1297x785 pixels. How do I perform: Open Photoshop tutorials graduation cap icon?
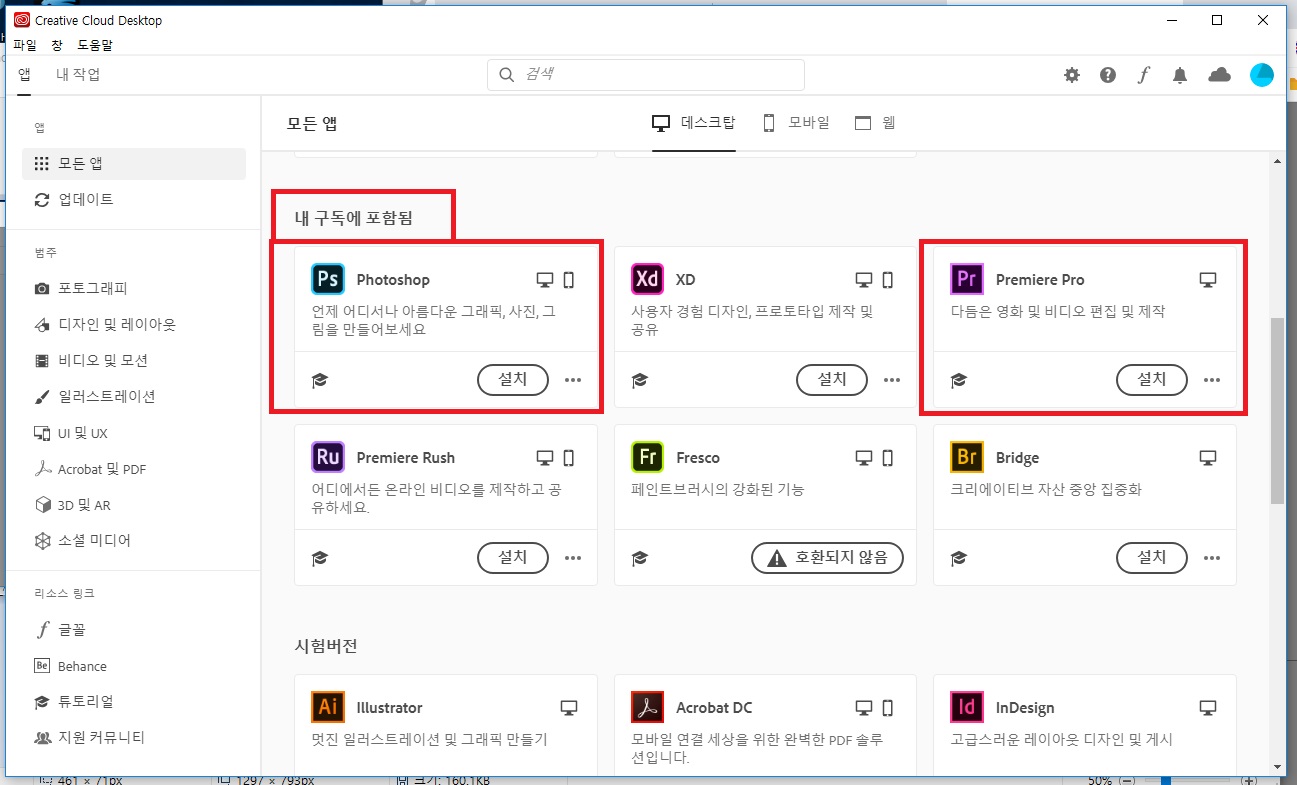(320, 380)
